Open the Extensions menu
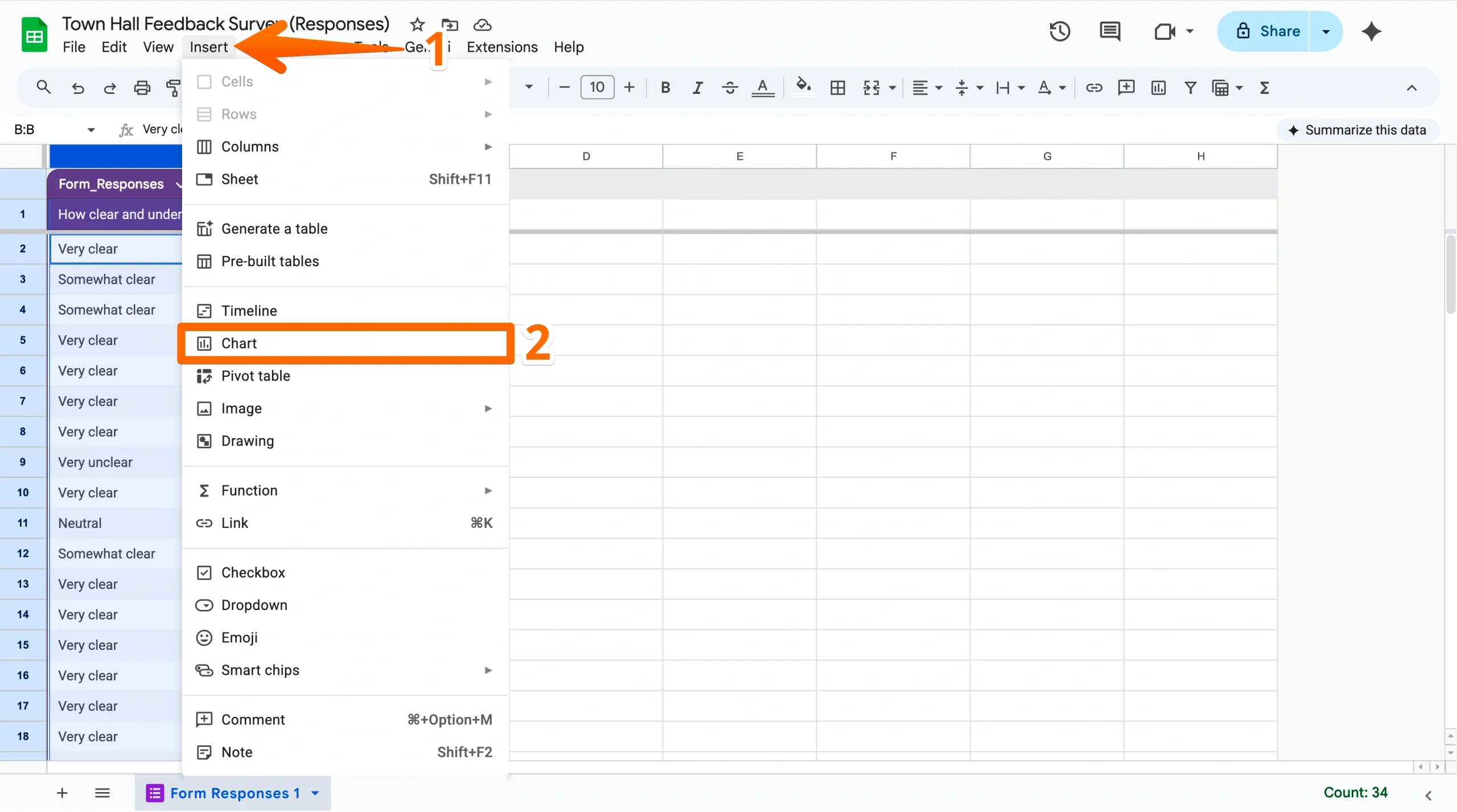The width and height of the screenshot is (1457, 812). tap(501, 47)
